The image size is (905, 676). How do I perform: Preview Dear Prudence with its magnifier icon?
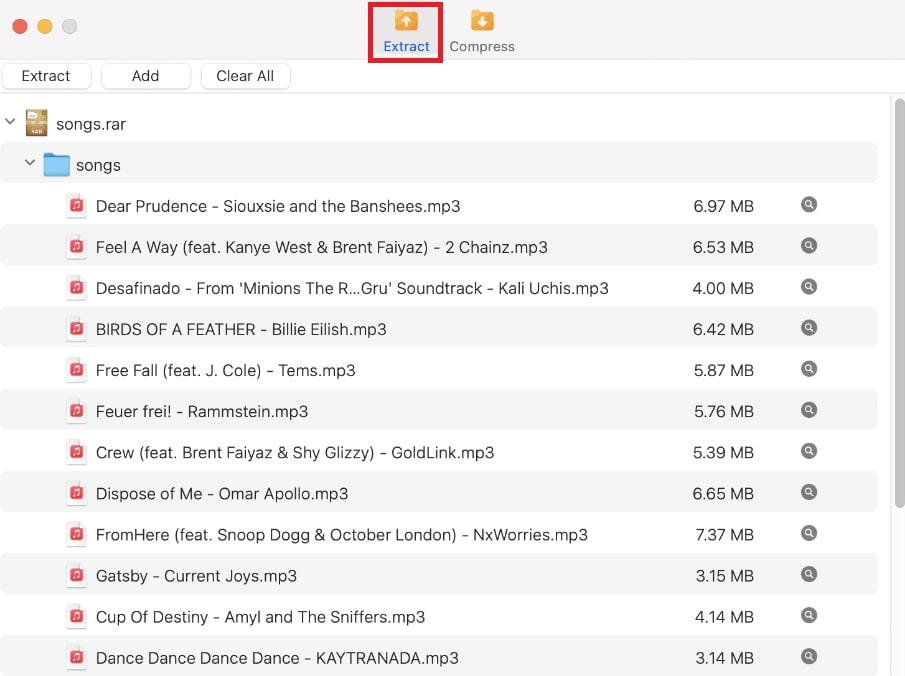coord(809,204)
